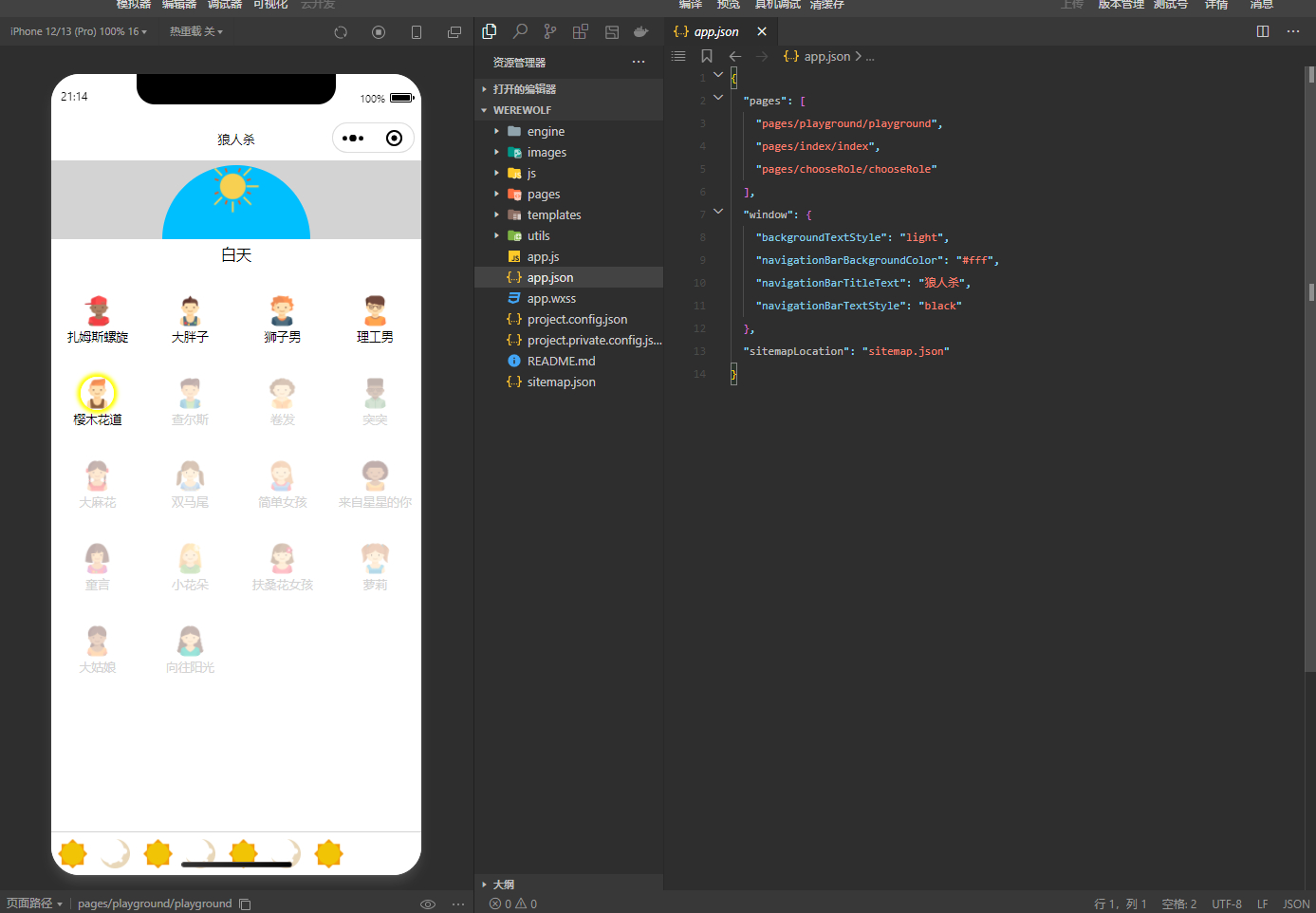This screenshot has height=913, width=1316.
Task: Open simulator status bar more options
Action: point(458,904)
